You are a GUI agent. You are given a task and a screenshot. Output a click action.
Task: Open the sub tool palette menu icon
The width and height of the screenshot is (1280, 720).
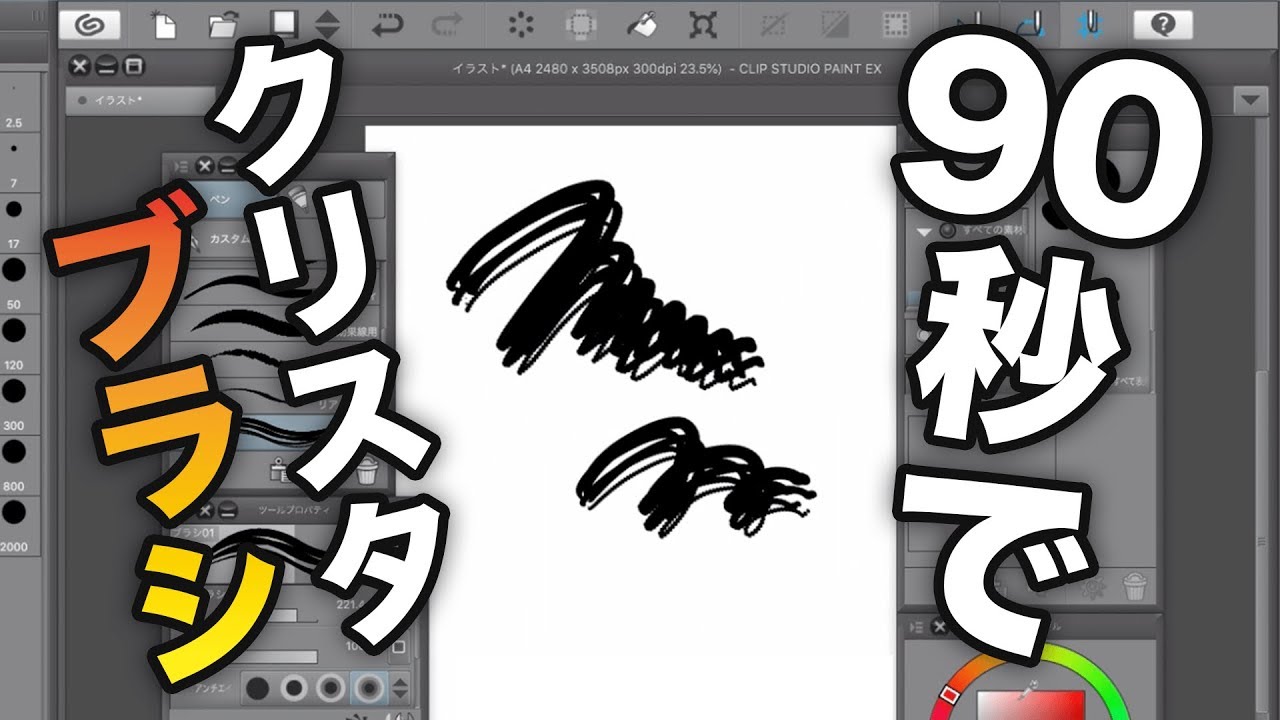click(x=179, y=165)
